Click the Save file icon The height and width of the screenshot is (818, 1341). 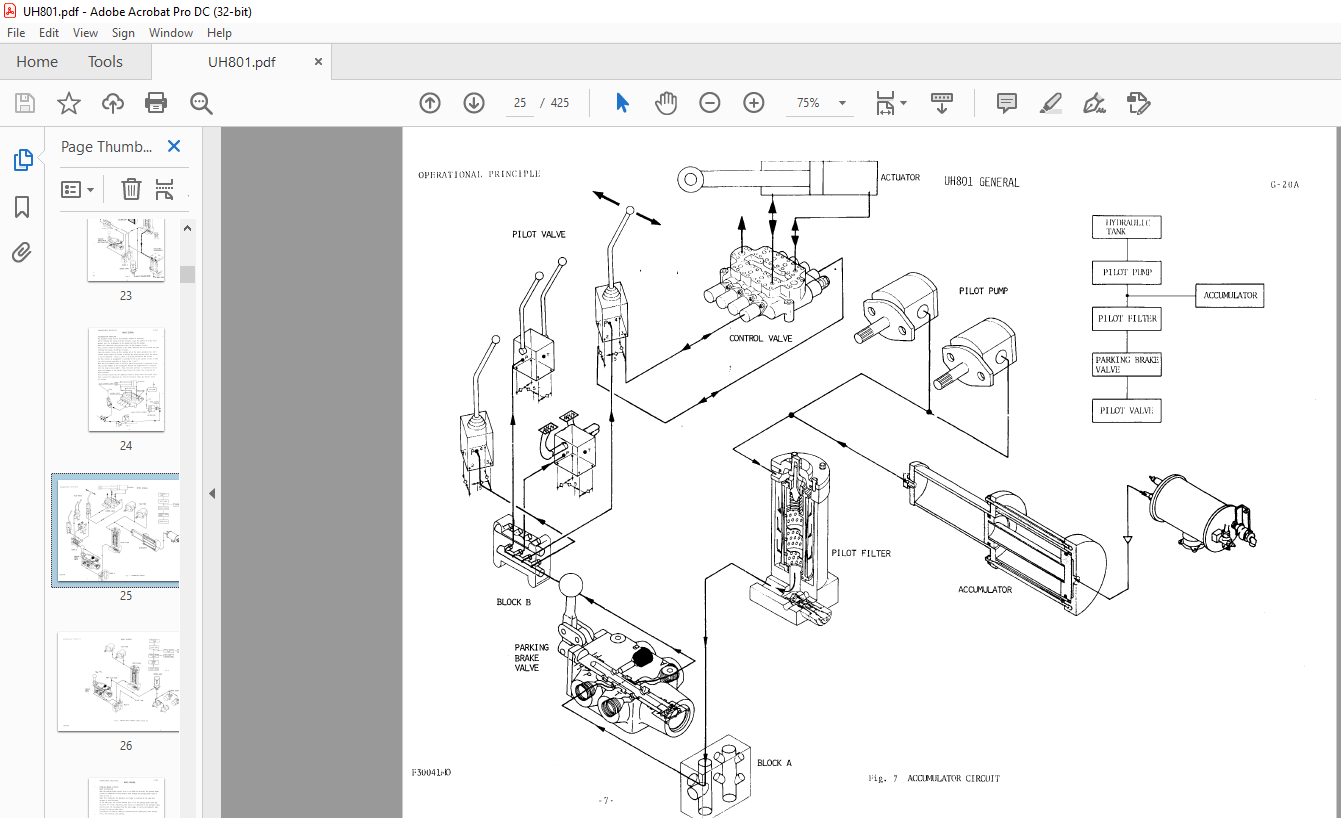[x=25, y=103]
